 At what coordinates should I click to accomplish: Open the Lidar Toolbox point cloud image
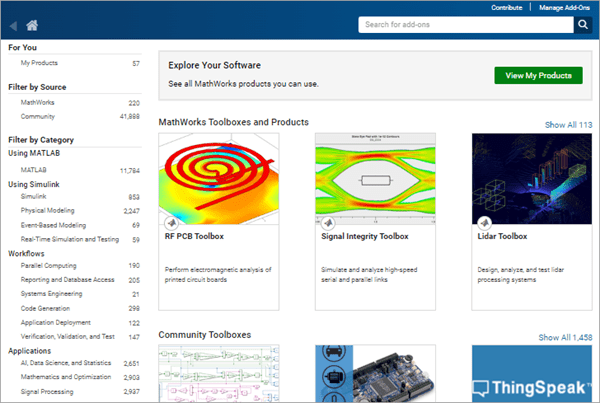pos(532,179)
